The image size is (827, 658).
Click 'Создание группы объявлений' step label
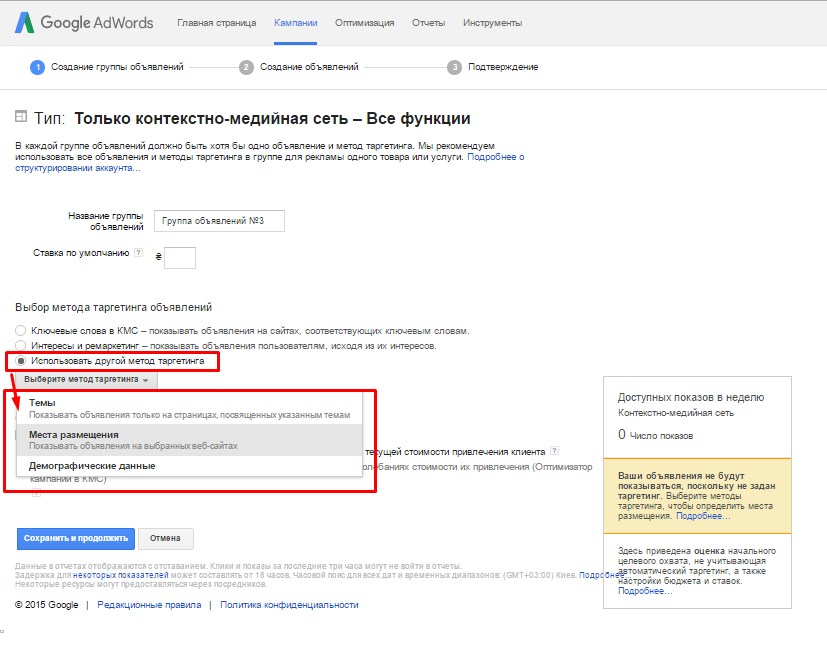tap(117, 67)
